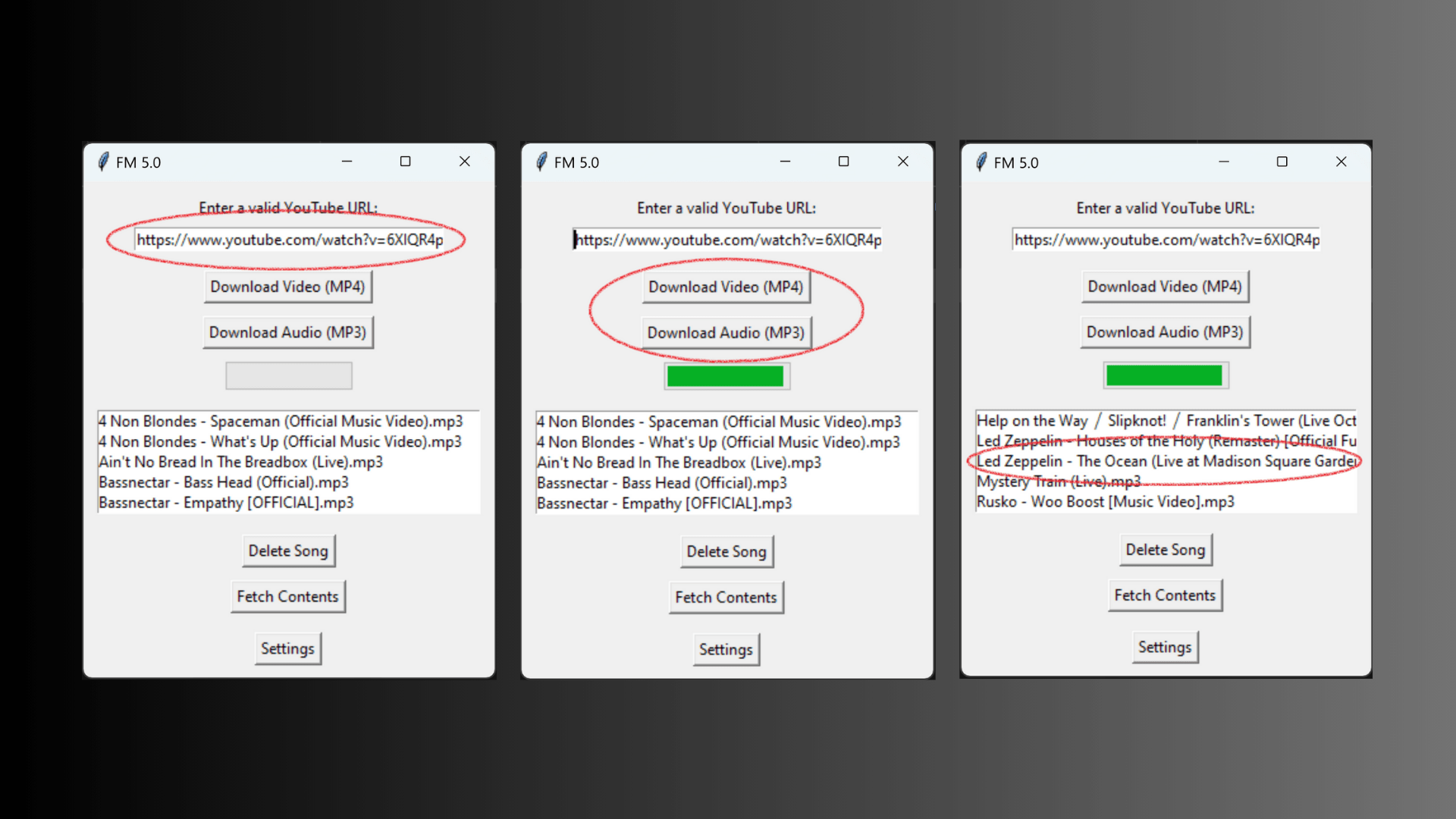Select Fetch Contents on left window
The width and height of the screenshot is (1456, 819).
287,596
